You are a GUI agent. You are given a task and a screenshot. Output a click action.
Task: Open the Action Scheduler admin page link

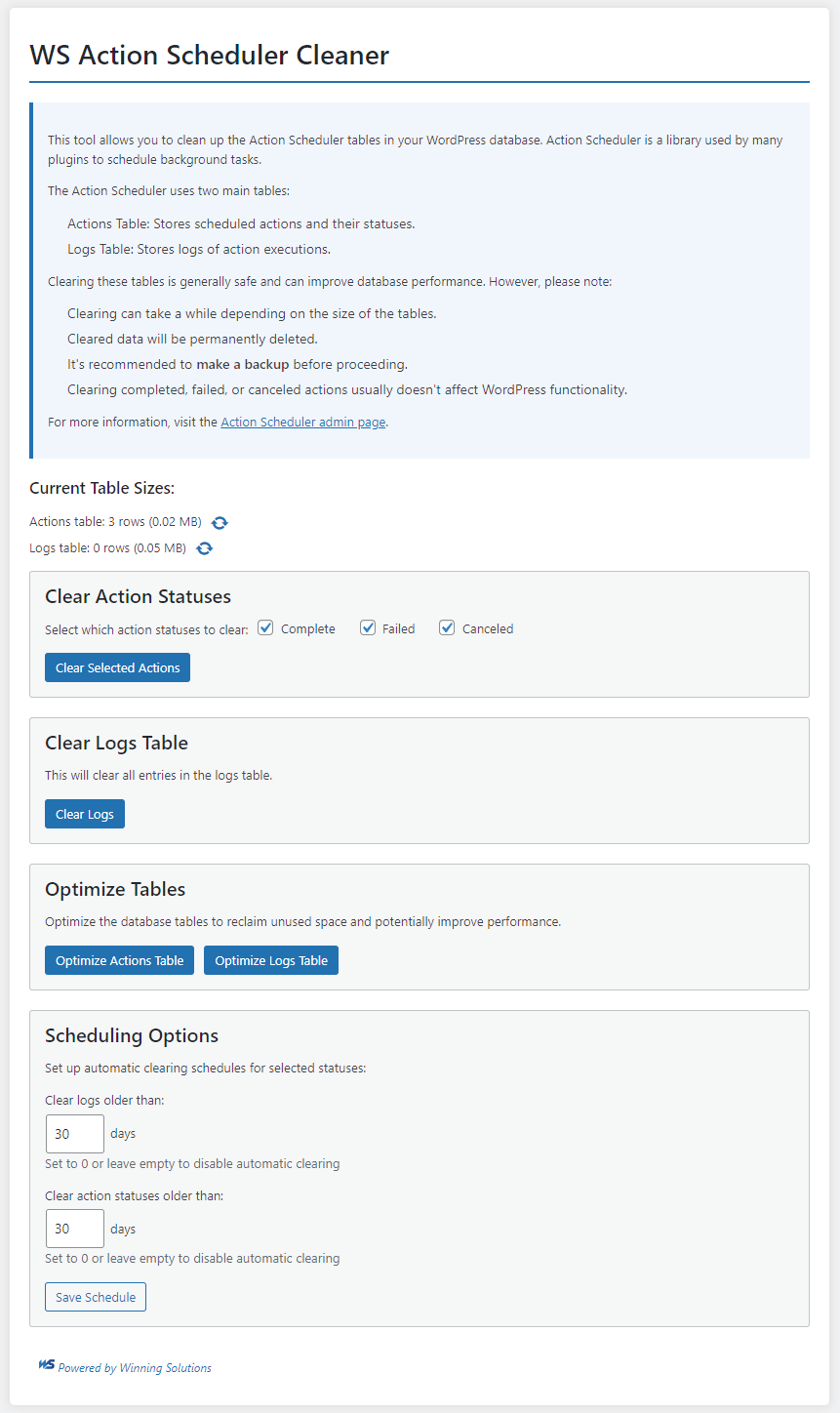click(302, 423)
